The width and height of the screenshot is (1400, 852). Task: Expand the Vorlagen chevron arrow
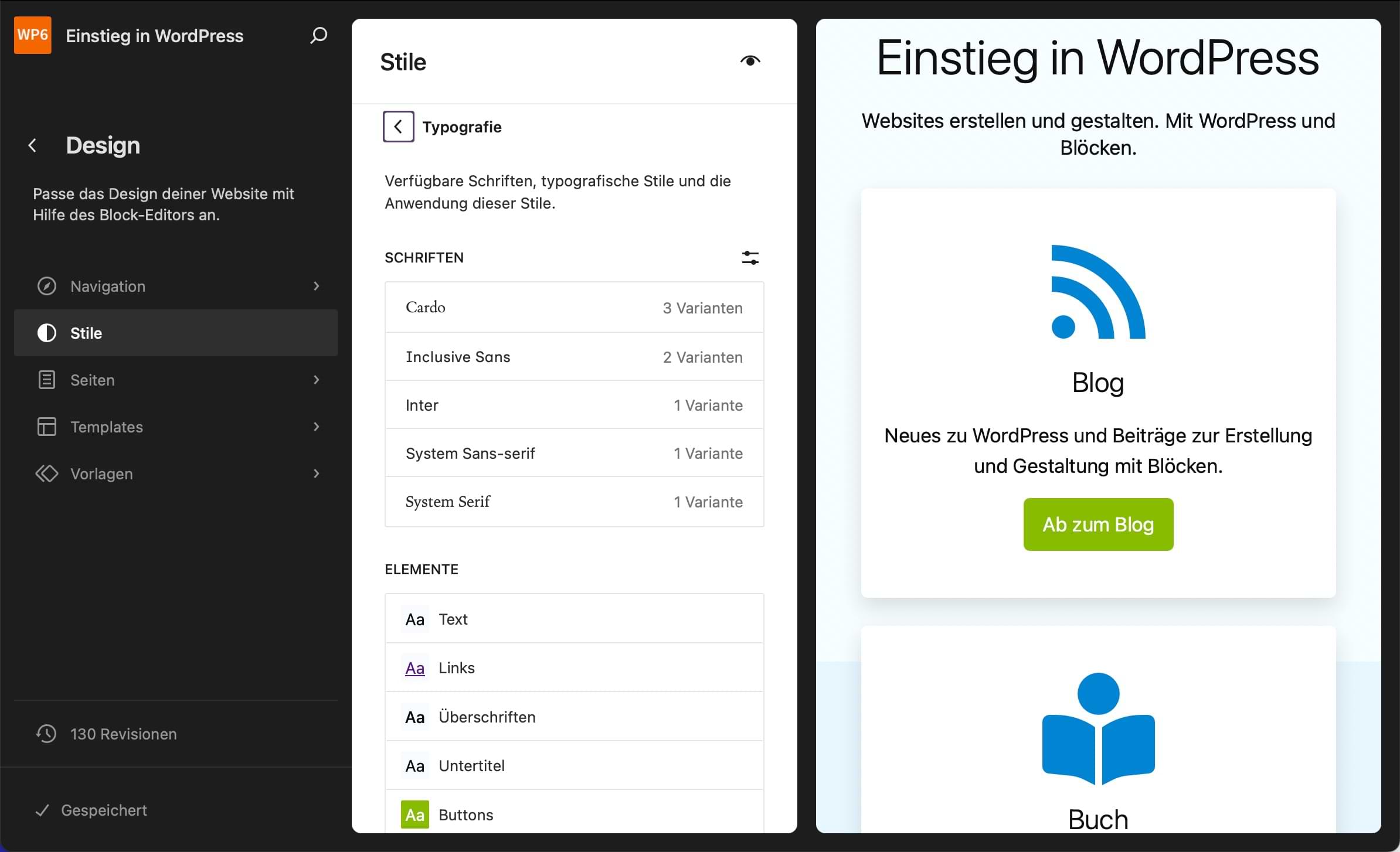317,473
